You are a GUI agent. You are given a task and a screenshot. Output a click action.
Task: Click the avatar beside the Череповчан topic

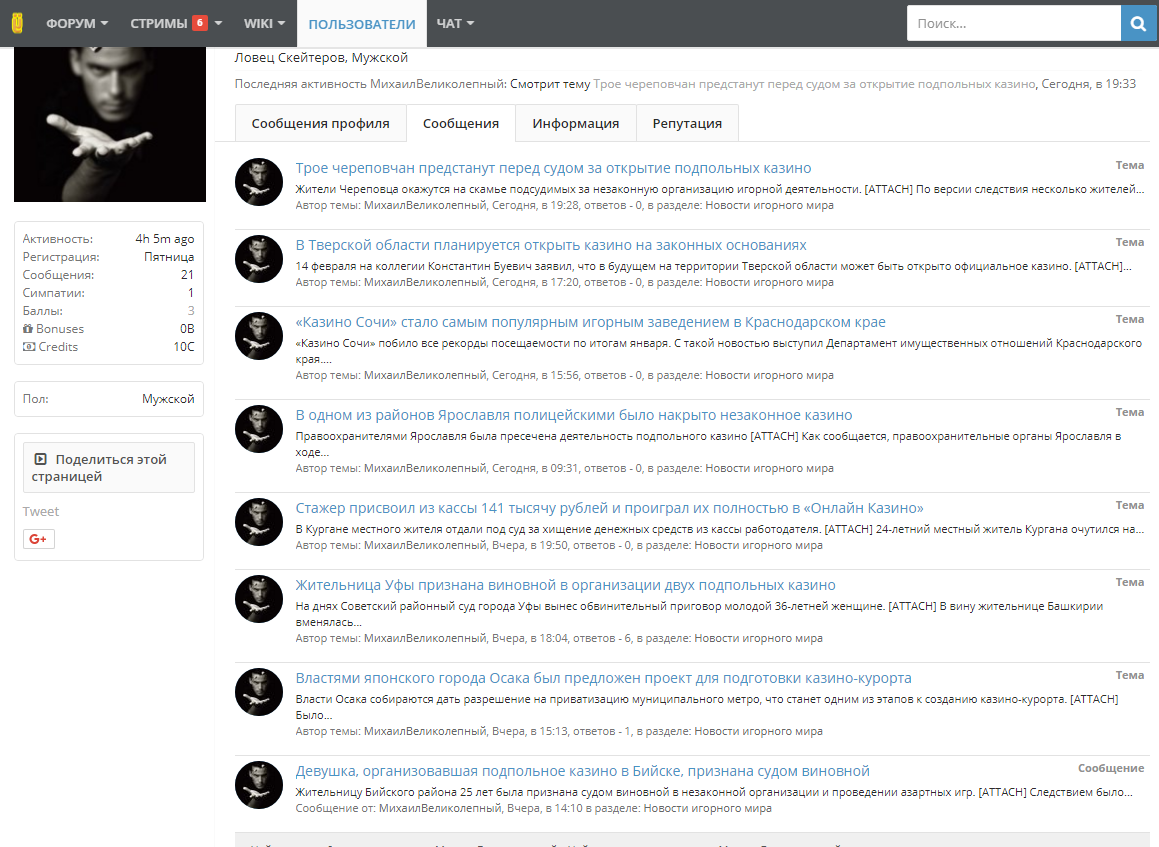point(259,182)
